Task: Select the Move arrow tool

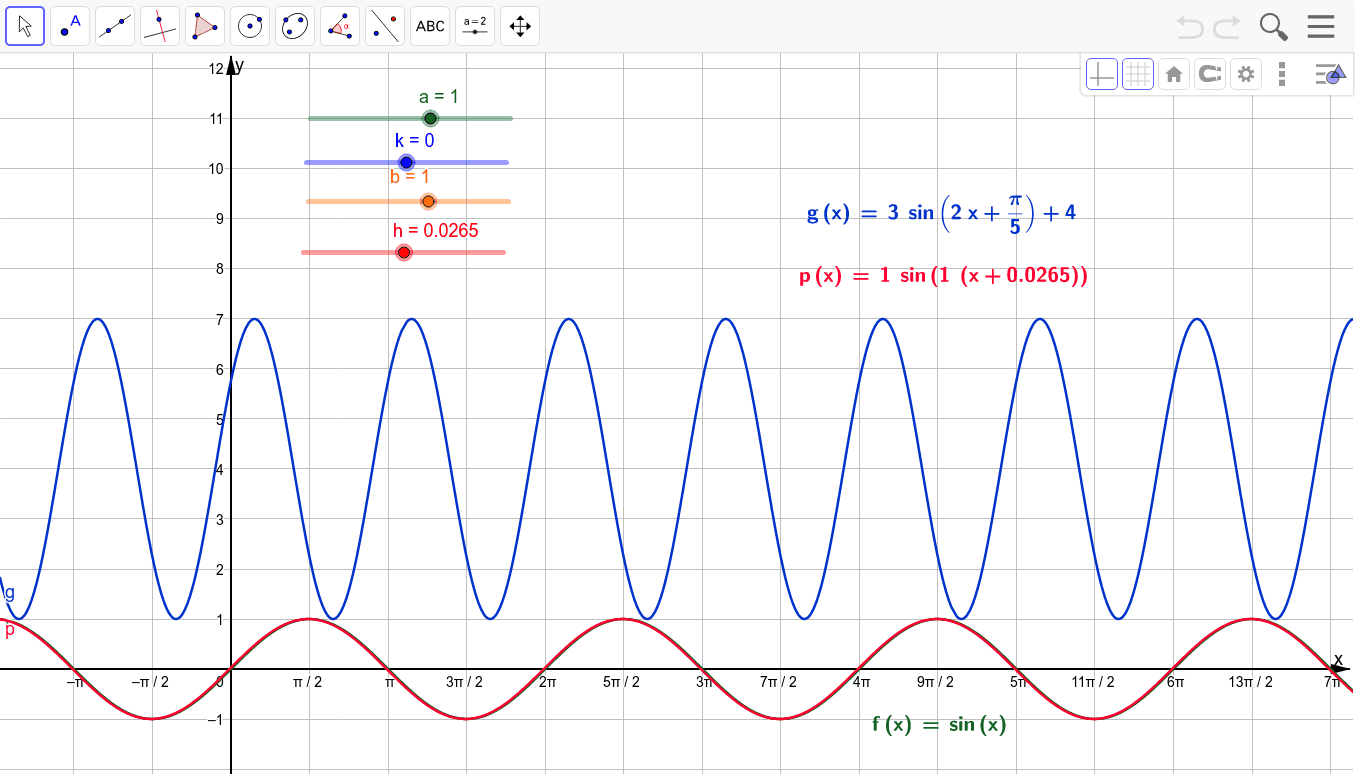Action: pos(25,26)
